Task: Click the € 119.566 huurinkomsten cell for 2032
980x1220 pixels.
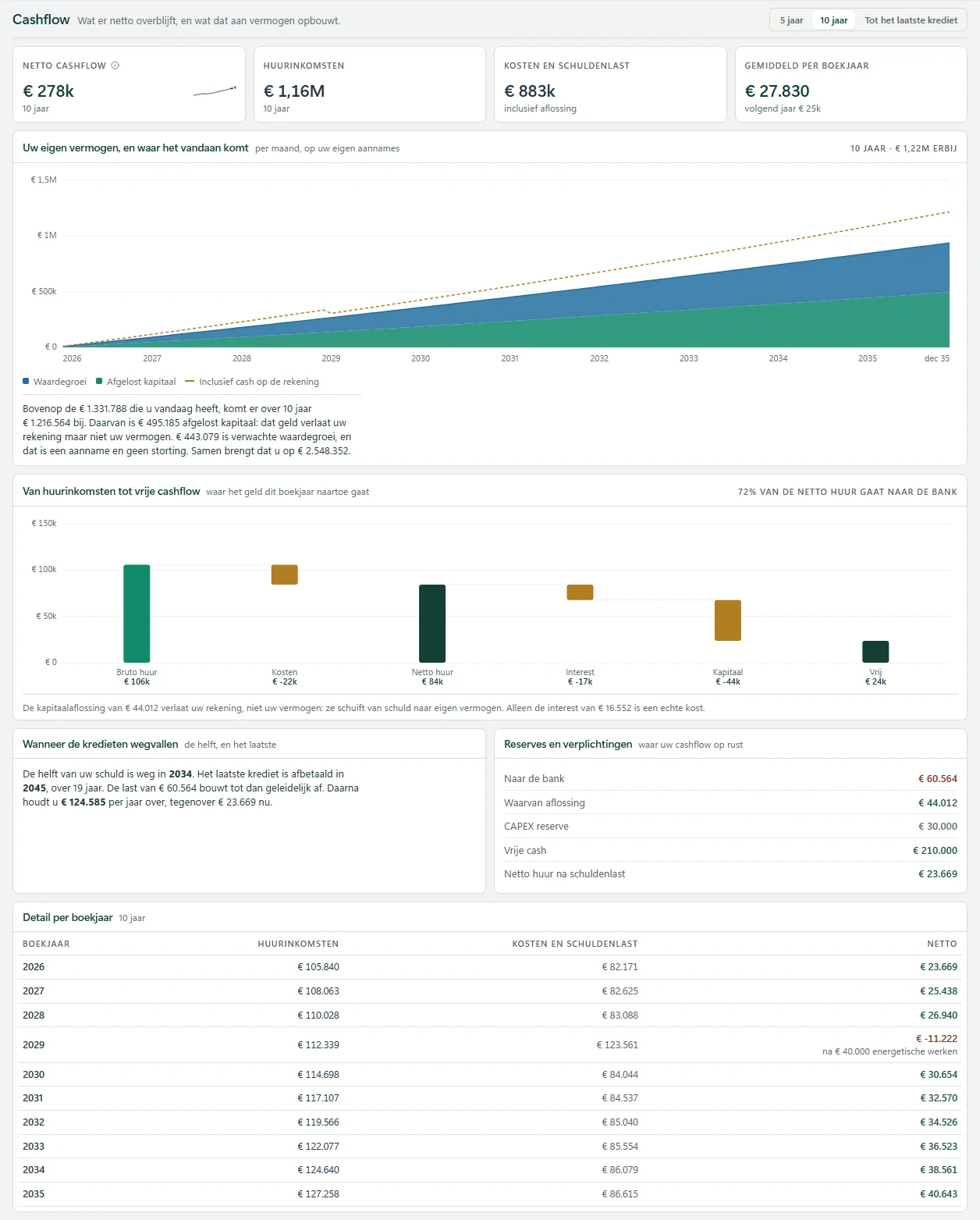Action: (x=318, y=1122)
